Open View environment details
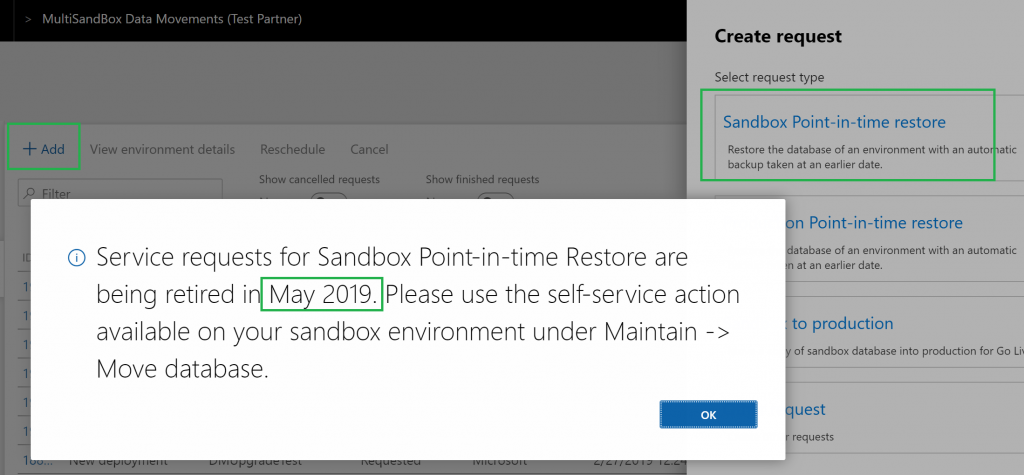1024x475 pixels. coord(162,149)
